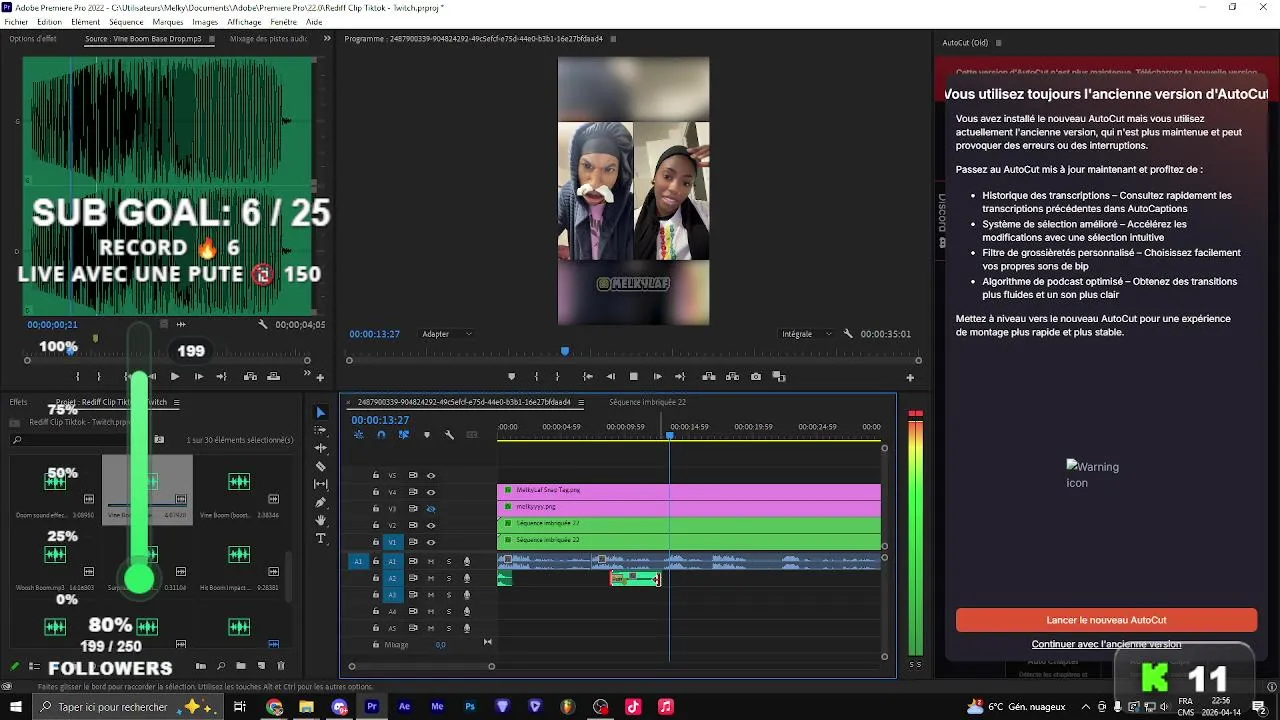
Task: Open Adobe After Effects from taskbar
Action: pyautogui.click(x=404, y=707)
